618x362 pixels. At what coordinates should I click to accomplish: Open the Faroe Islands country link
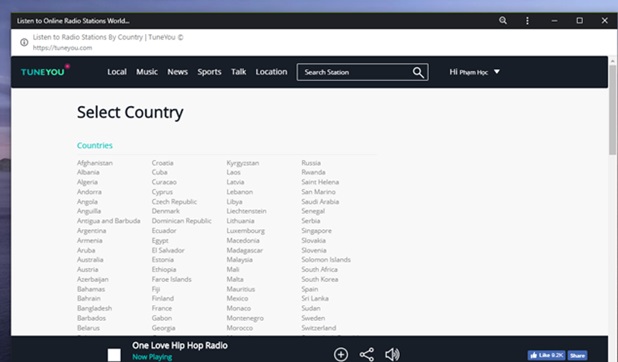tap(171, 279)
